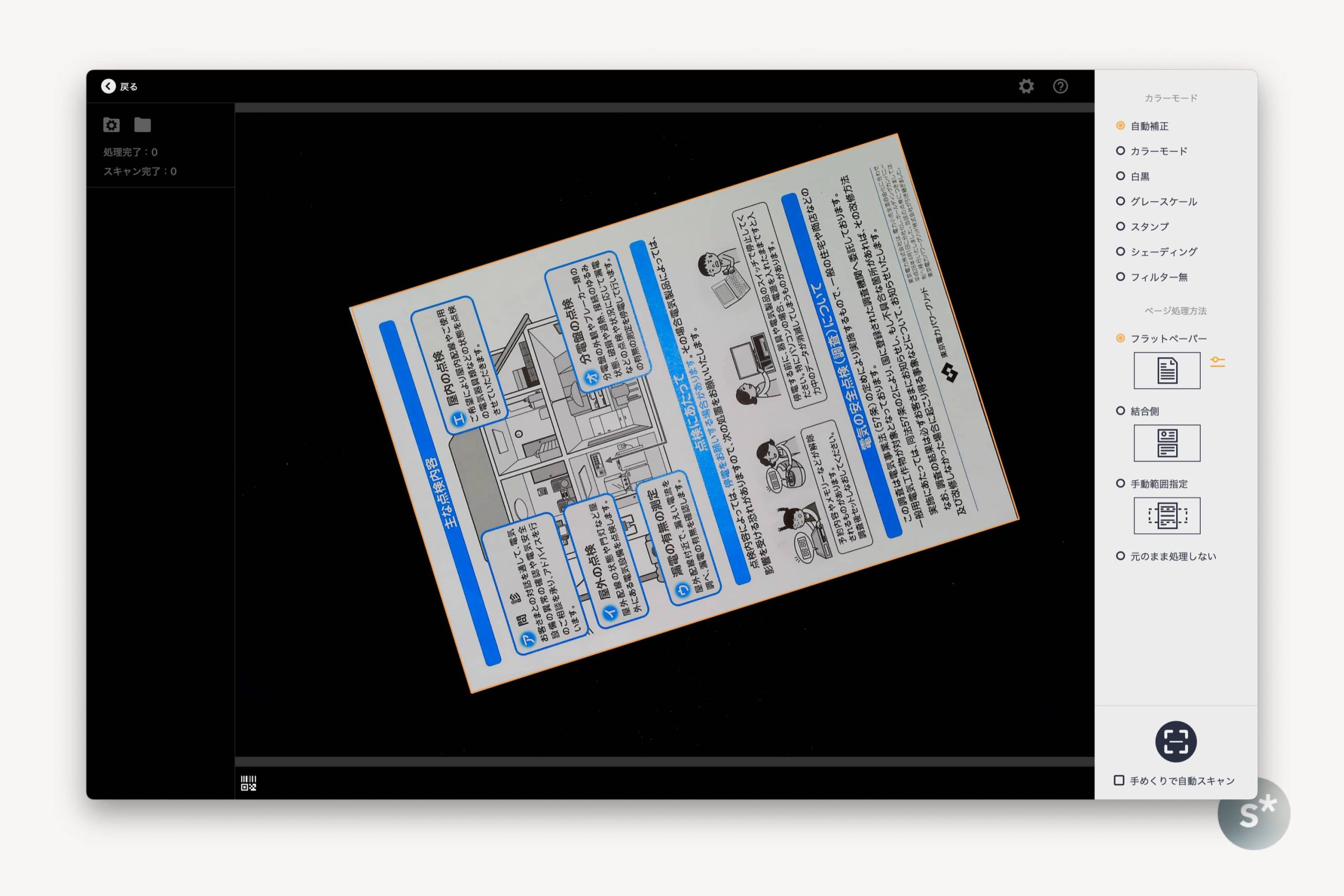Enable 手めくりで自動スキャン checkbox
Screen dimensions: 1344x896
point(1119,780)
